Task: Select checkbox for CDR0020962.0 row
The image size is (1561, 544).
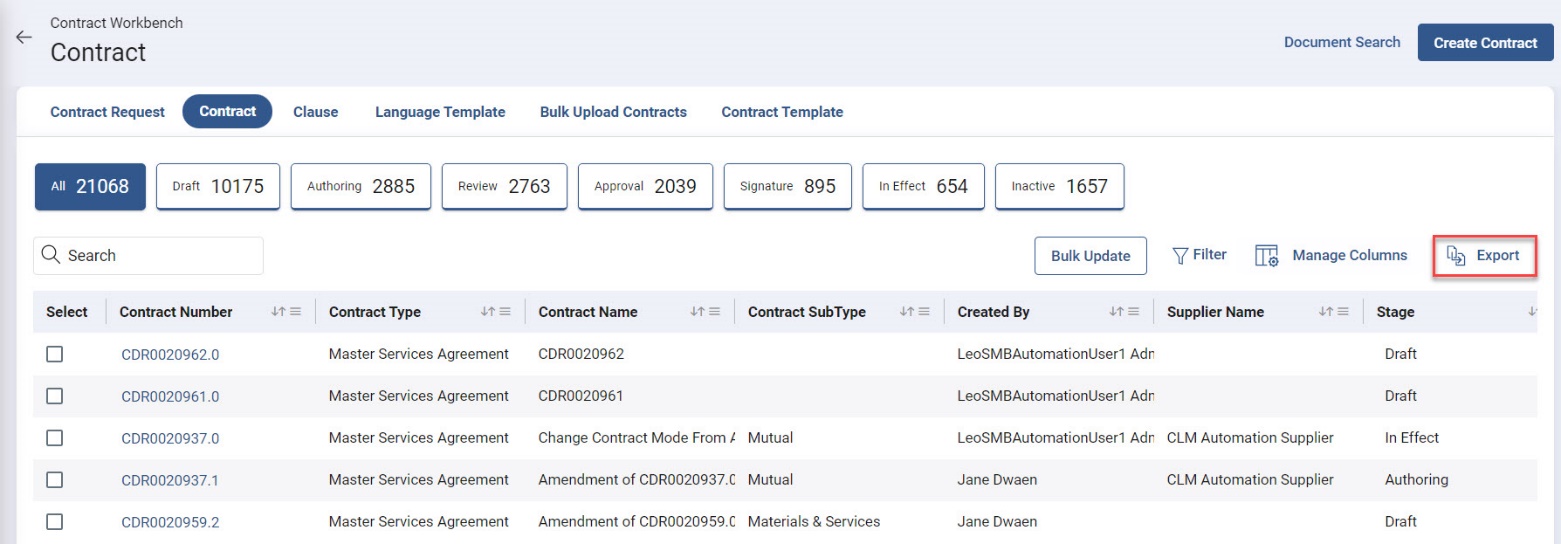Action: click(x=55, y=354)
